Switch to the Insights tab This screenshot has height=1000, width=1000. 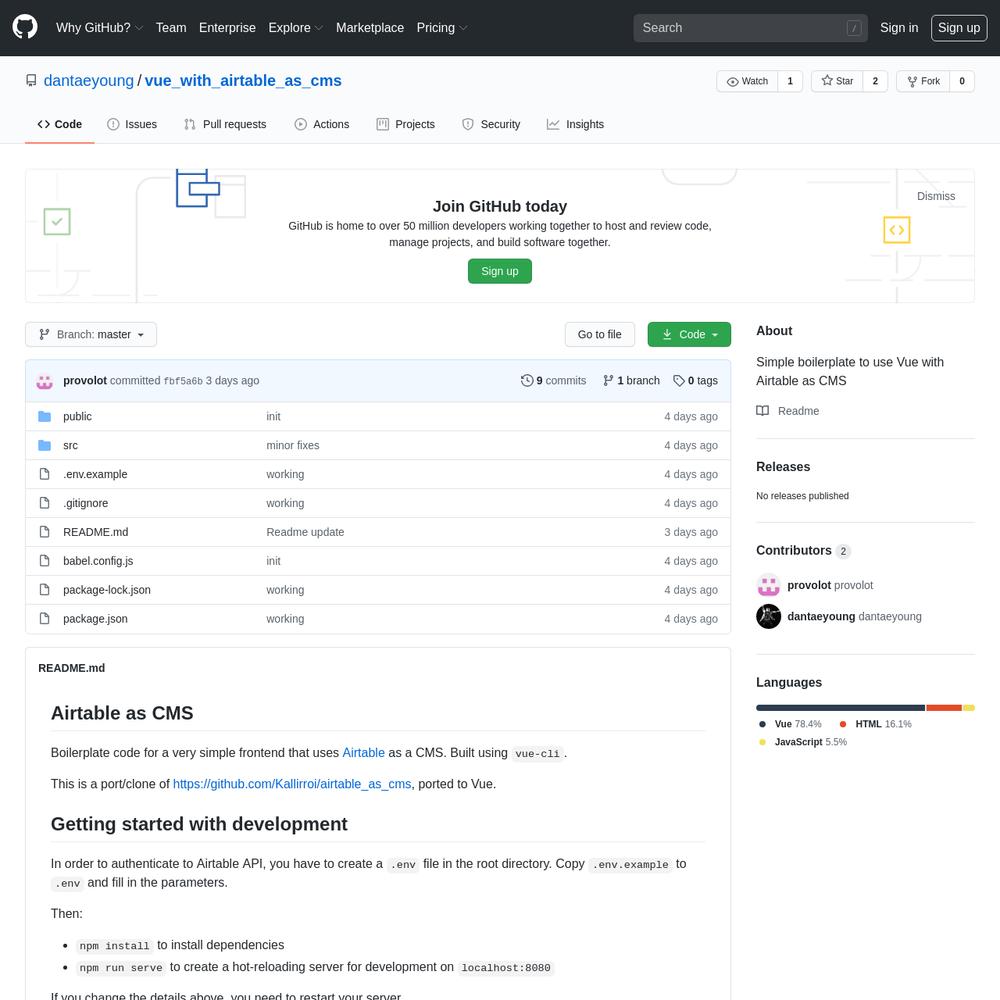coord(575,124)
